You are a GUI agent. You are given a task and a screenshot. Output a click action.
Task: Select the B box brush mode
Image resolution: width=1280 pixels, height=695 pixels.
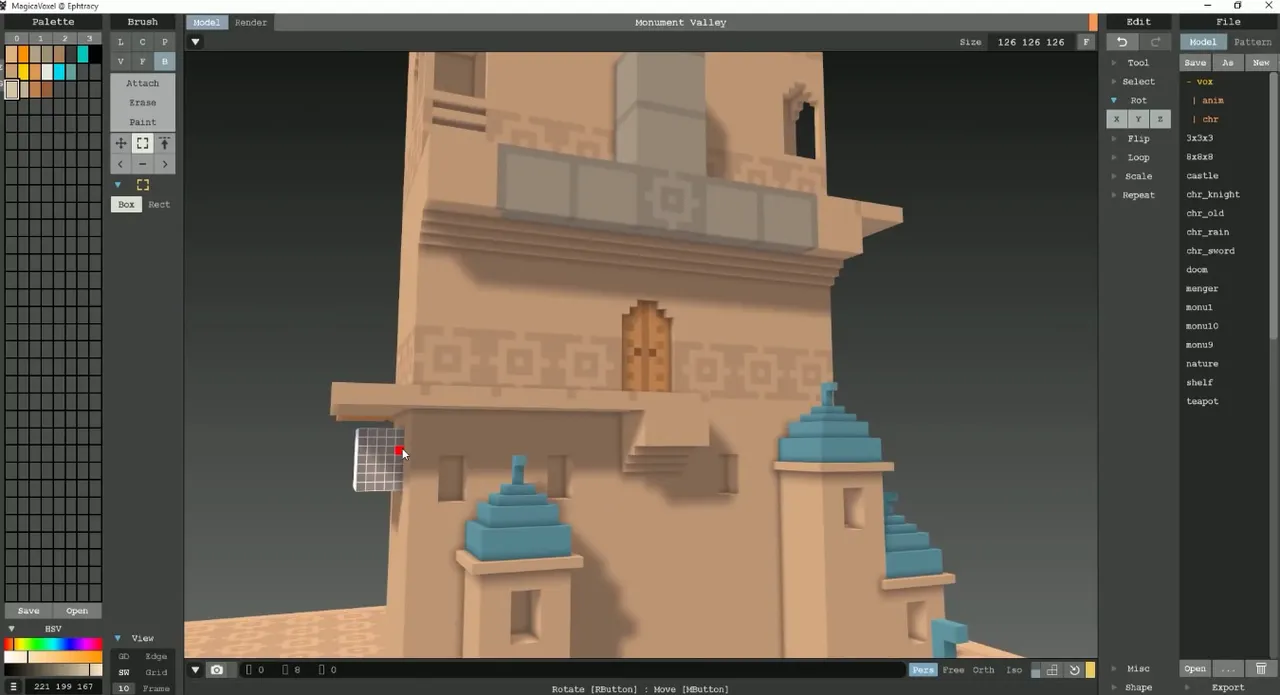[164, 62]
